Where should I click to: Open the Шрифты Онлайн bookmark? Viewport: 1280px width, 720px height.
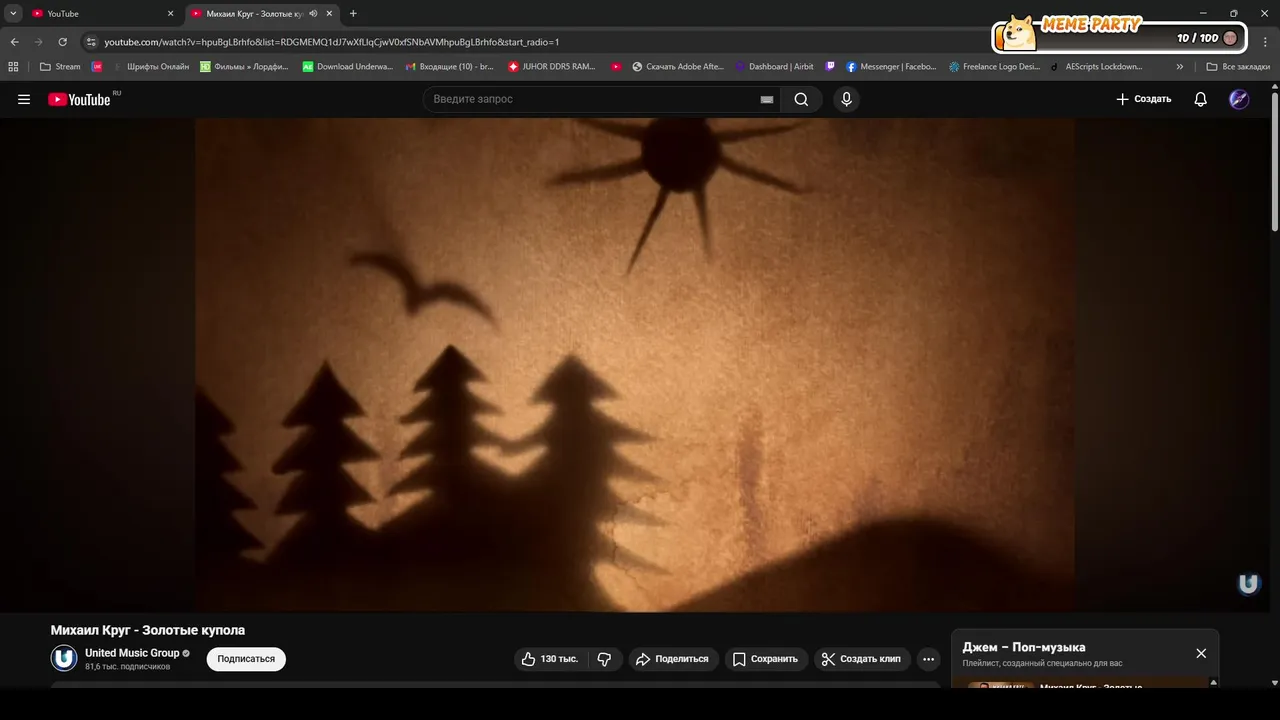click(x=150, y=67)
